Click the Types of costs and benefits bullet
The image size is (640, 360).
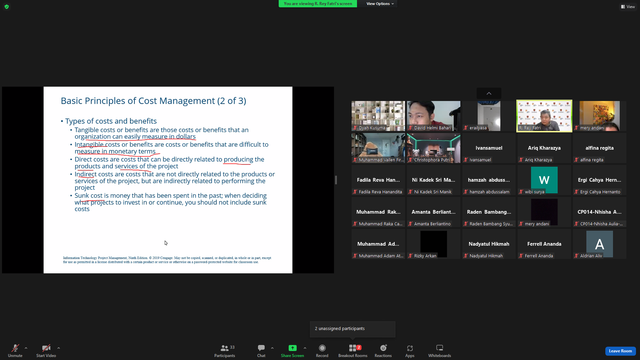click(111, 121)
